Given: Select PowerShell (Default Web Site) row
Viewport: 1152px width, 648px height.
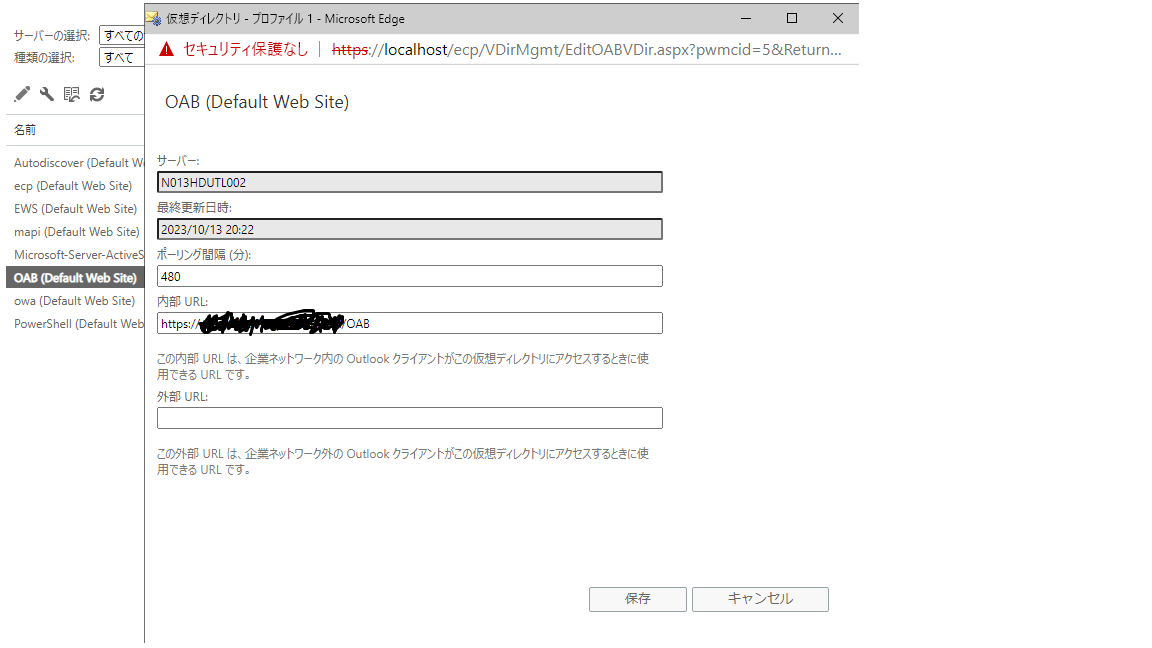Looking at the screenshot, I should tap(76, 324).
